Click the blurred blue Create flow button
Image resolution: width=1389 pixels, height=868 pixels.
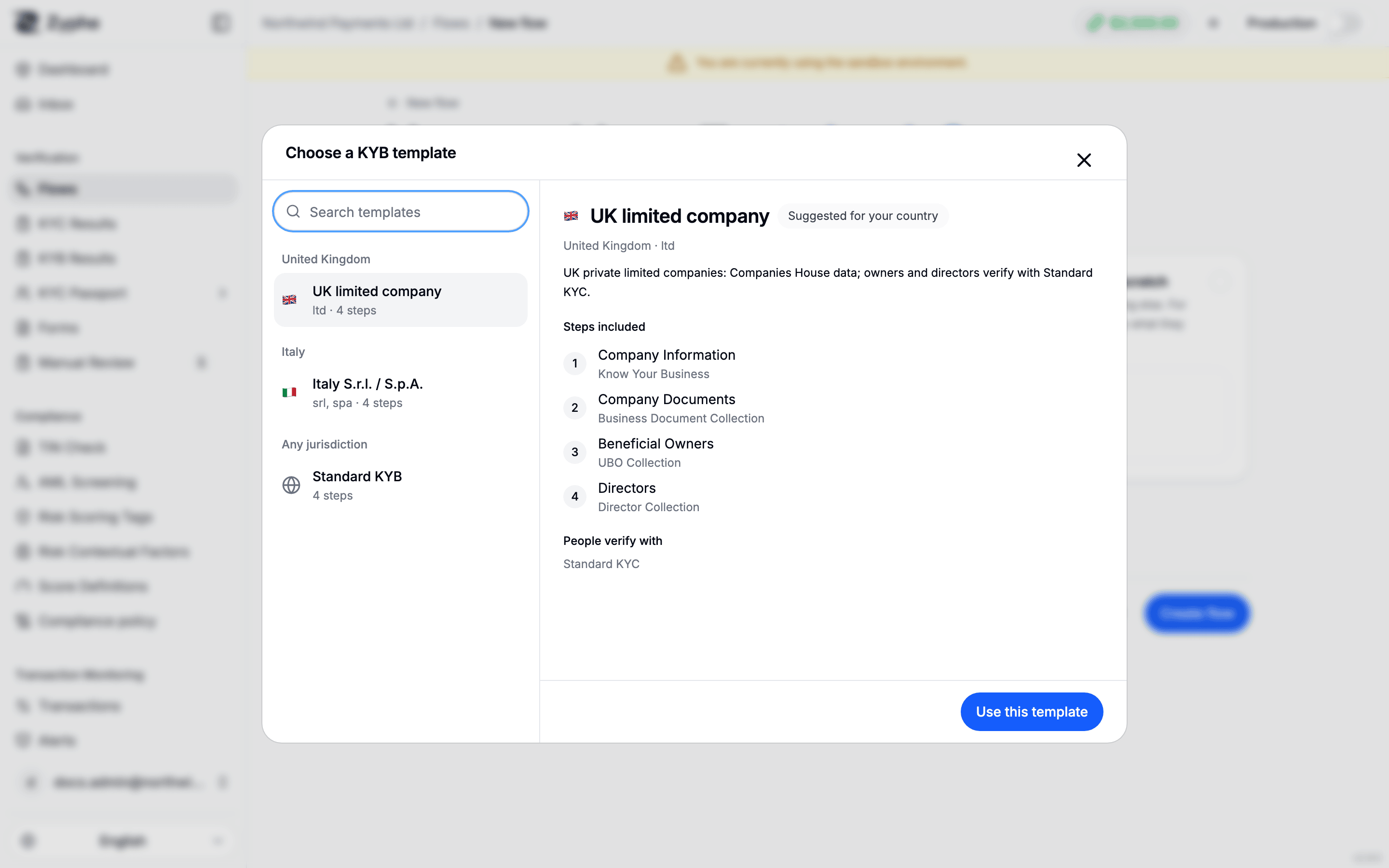coord(1197,613)
